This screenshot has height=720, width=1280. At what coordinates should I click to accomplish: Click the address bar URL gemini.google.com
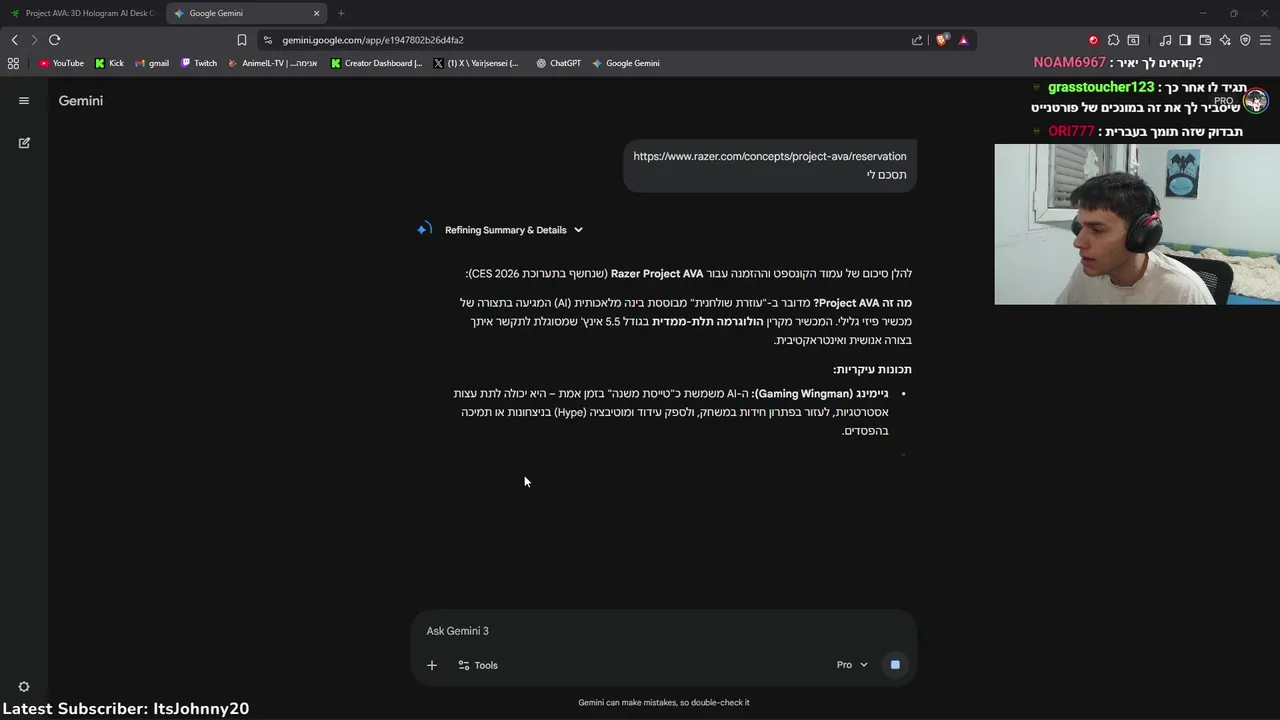coord(372,40)
